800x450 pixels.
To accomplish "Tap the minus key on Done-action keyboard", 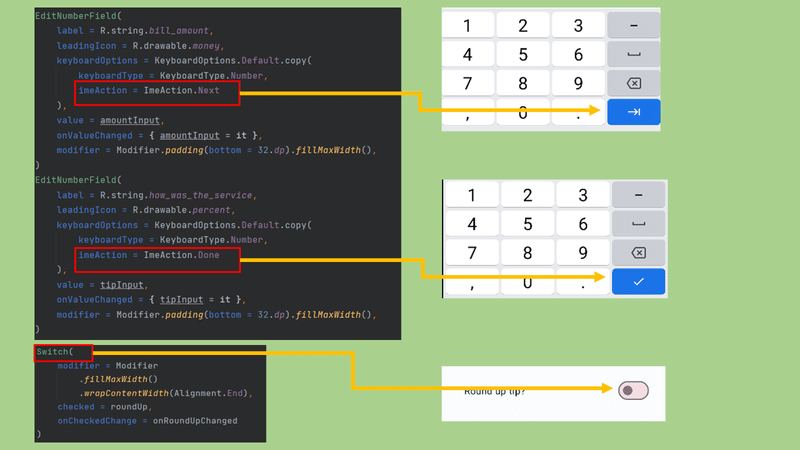I will pos(638,194).
